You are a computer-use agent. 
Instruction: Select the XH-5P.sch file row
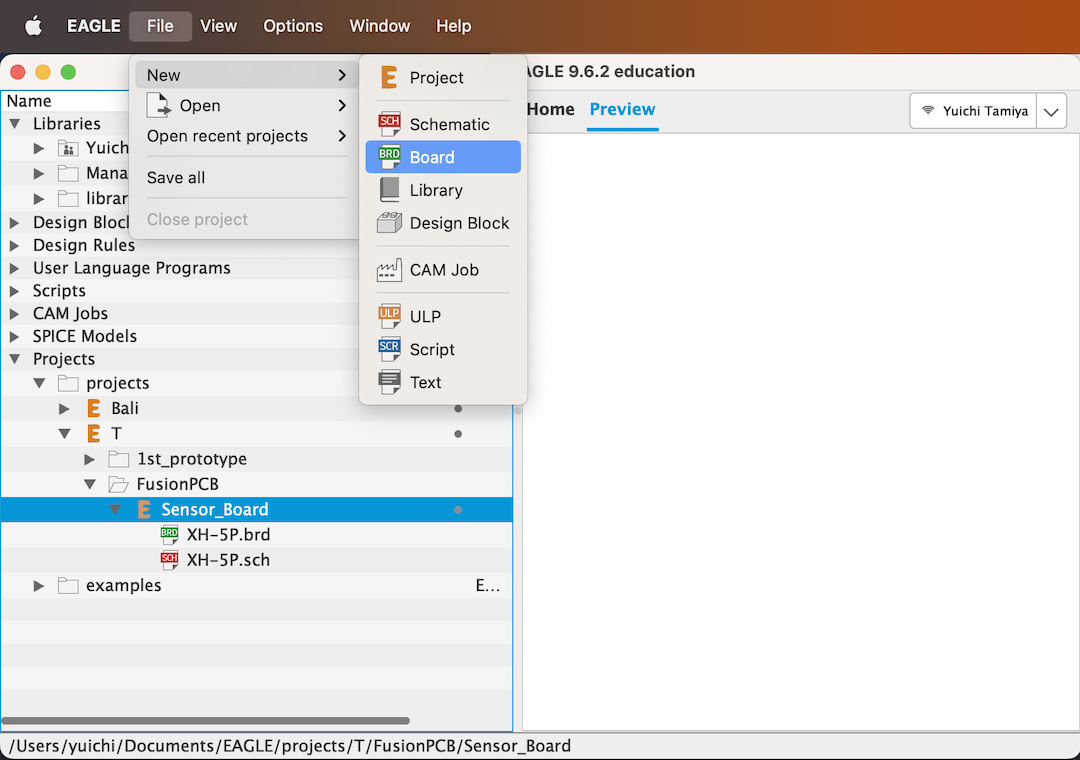(x=257, y=560)
